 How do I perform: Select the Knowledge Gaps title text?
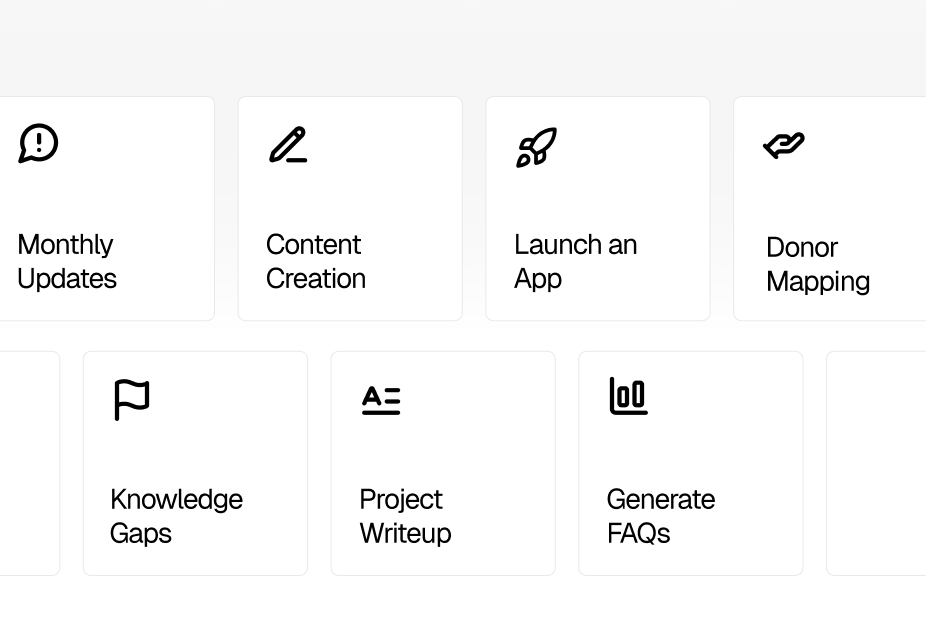click(x=176, y=516)
